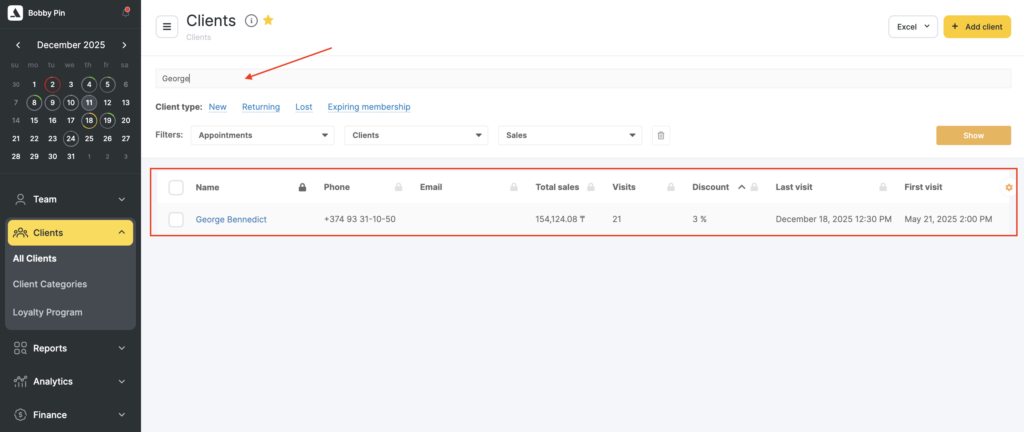Expand the Team sidebar section
Image resolution: width=1024 pixels, height=432 pixels.
(x=70, y=199)
